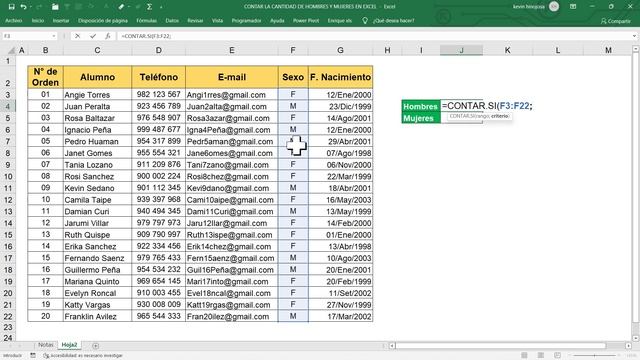
Task: Select column J header
Action: [x=461, y=50]
